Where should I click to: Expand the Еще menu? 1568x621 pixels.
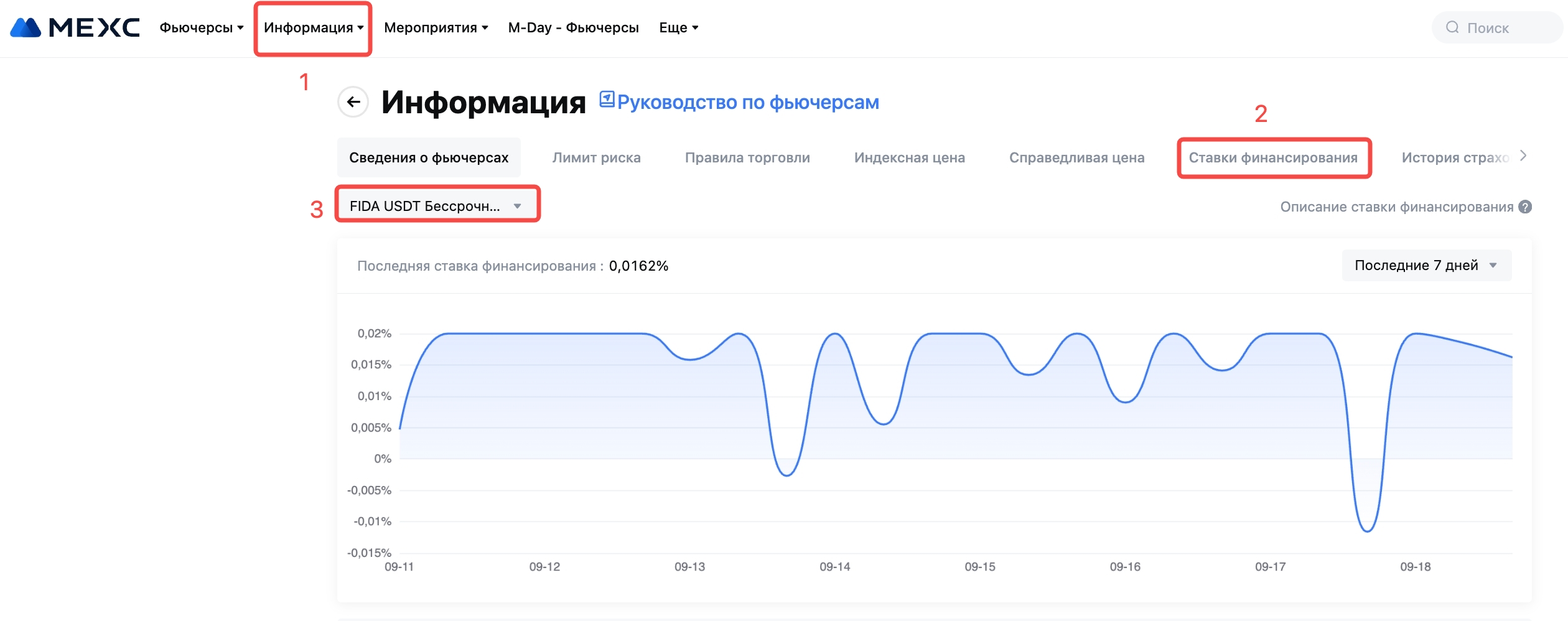678,28
